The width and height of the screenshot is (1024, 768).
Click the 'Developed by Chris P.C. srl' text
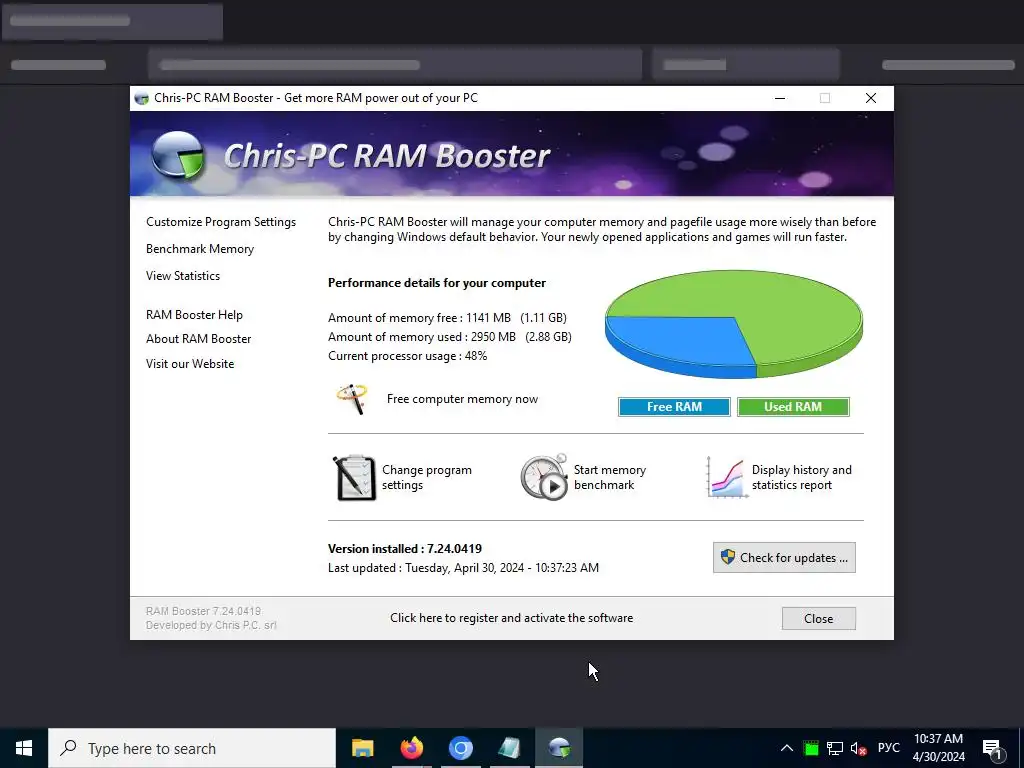(211, 625)
